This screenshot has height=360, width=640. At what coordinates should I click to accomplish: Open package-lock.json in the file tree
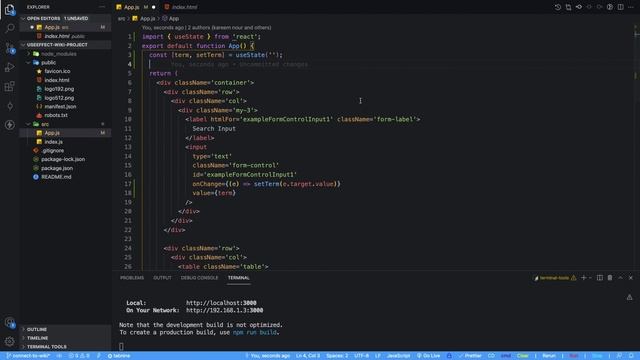click(x=63, y=159)
